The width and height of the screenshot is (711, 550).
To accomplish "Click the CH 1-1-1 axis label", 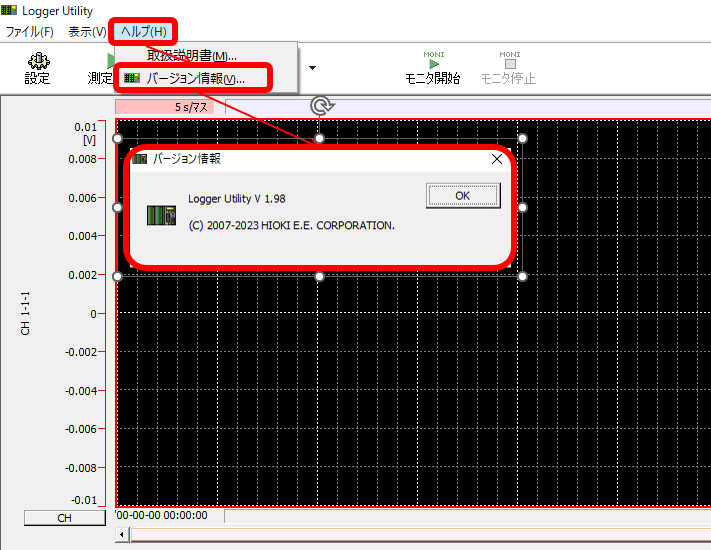I will (25, 313).
